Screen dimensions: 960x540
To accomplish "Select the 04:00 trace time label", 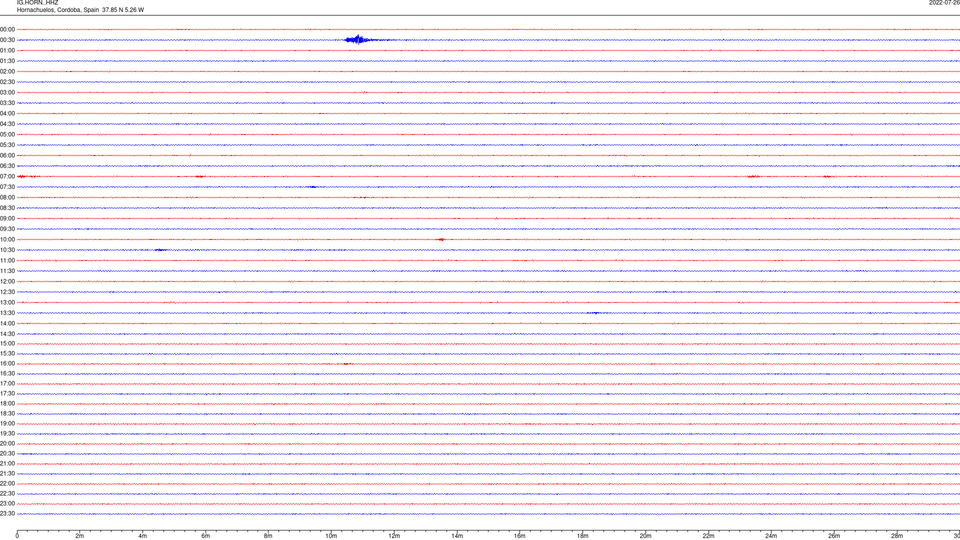I will pyautogui.click(x=7, y=113).
